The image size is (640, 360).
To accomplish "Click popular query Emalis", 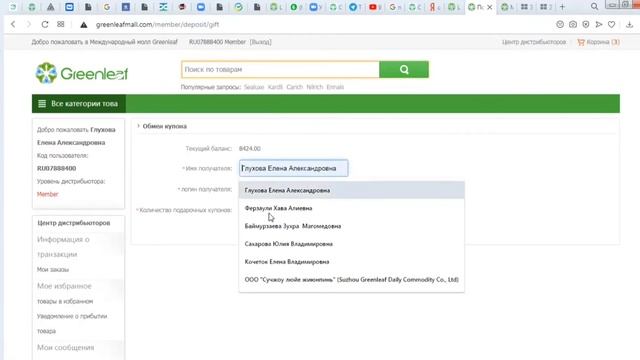I will (335, 87).
